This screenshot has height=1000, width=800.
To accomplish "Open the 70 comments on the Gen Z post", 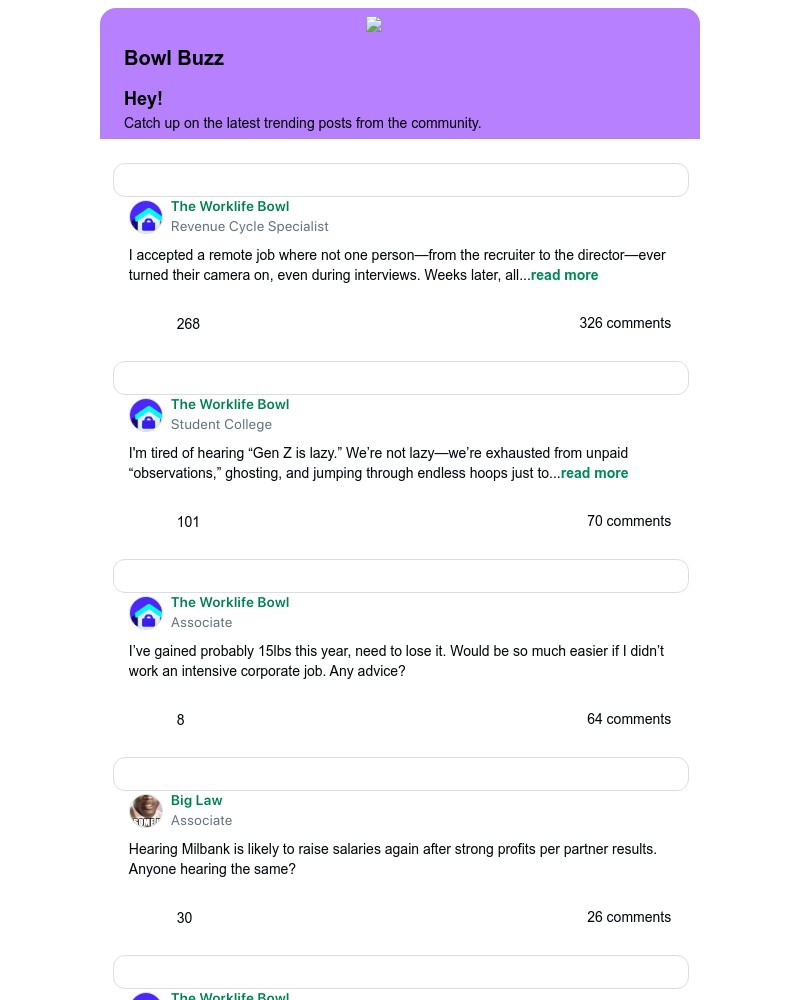I will pos(629,522).
